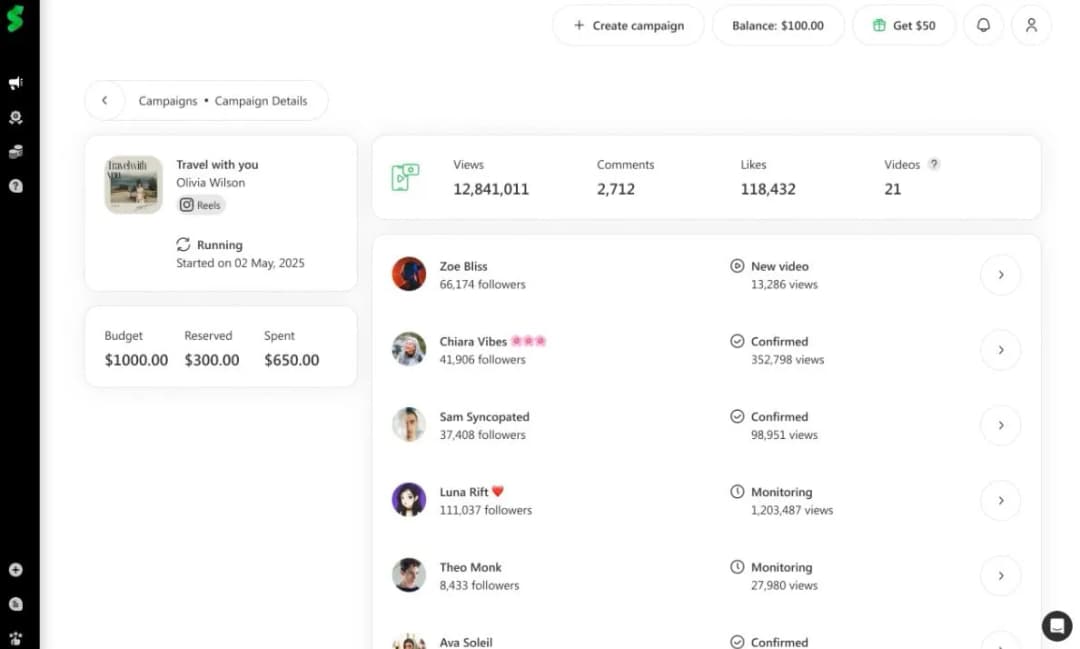Click the 352,798 views text
1080x649 pixels.
pyautogui.click(x=787, y=360)
